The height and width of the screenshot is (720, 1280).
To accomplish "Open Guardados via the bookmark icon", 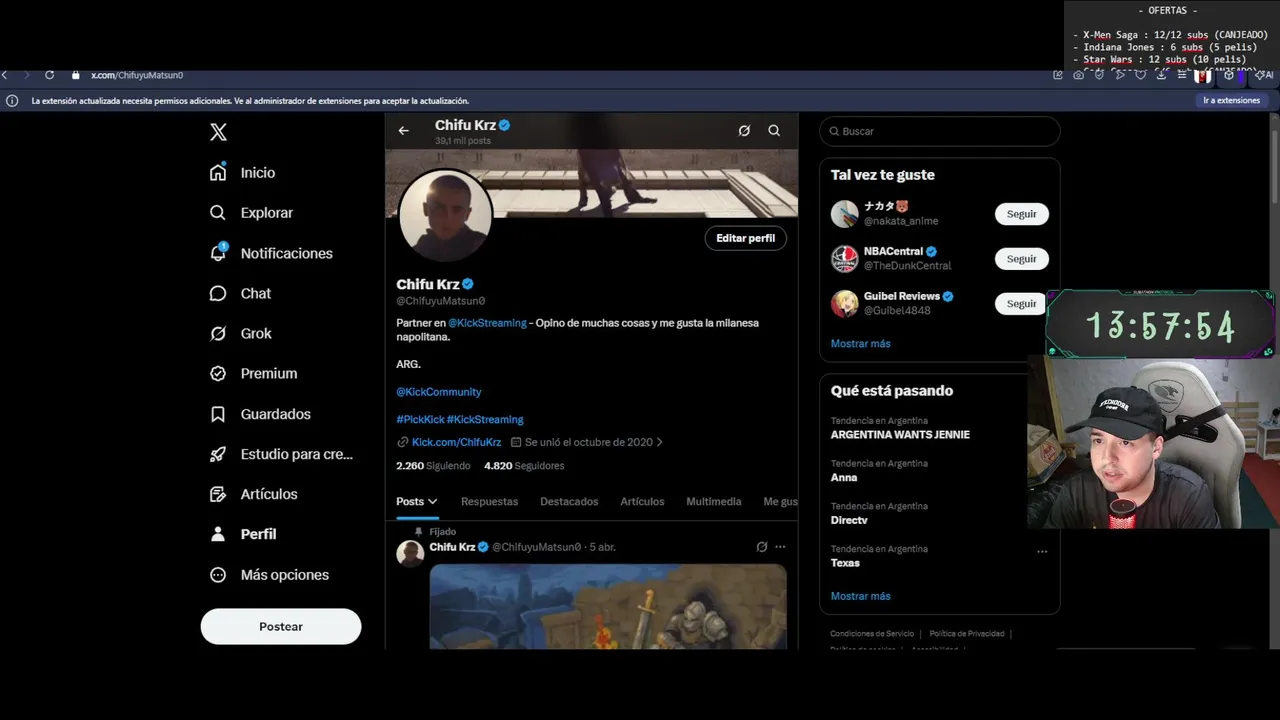I will (x=218, y=414).
